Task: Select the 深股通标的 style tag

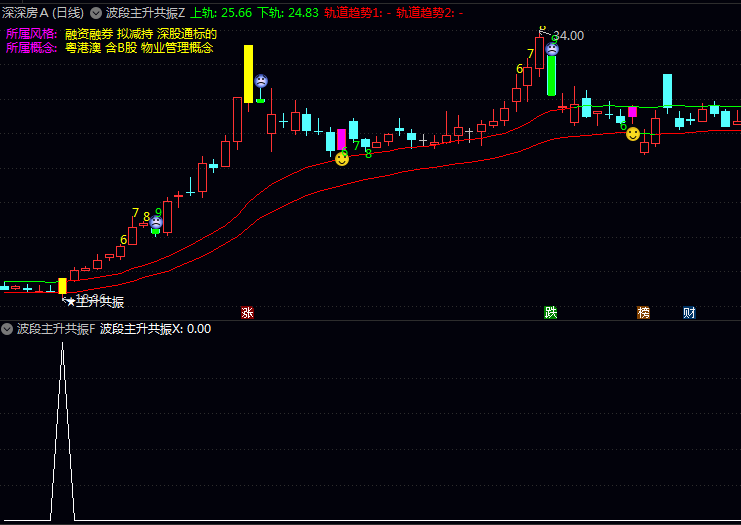Action: [187, 34]
